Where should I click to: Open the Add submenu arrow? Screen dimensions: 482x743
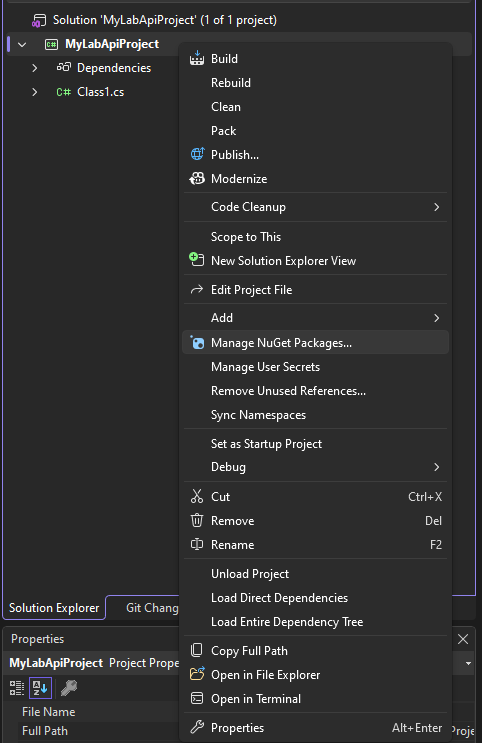437,317
